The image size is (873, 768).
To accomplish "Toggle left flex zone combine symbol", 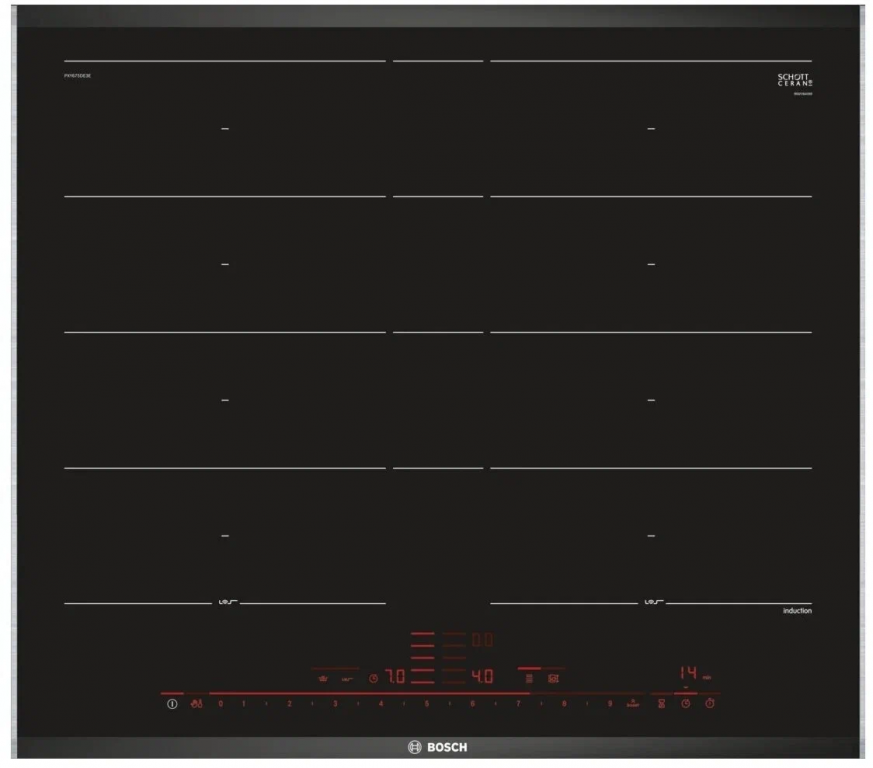I will (x=225, y=602).
